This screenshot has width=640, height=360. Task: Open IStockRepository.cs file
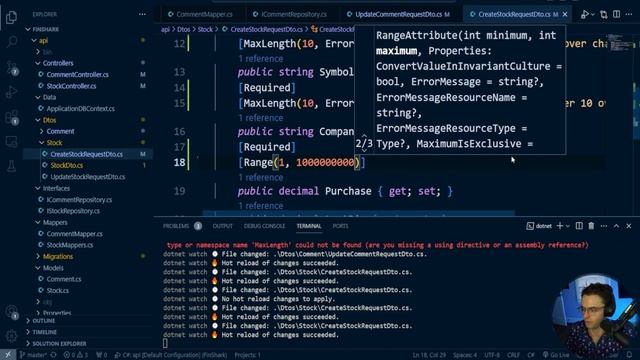(73, 211)
